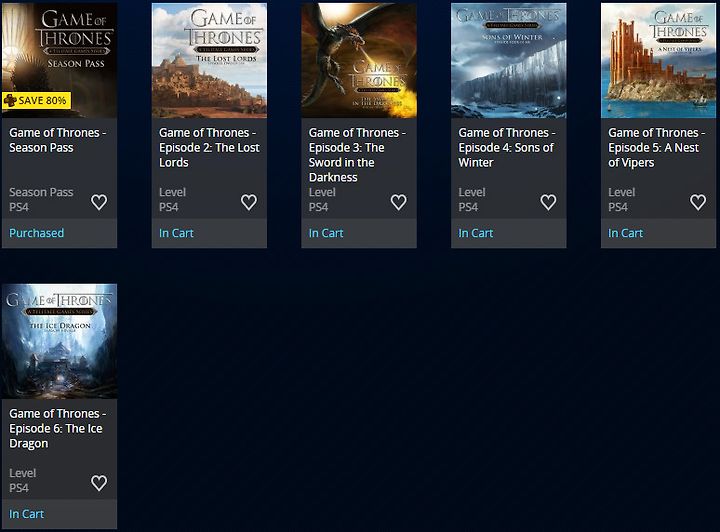This screenshot has width=720, height=532.
Task: Click 'In Cart' under Episode 2 card
Action: click(x=176, y=233)
